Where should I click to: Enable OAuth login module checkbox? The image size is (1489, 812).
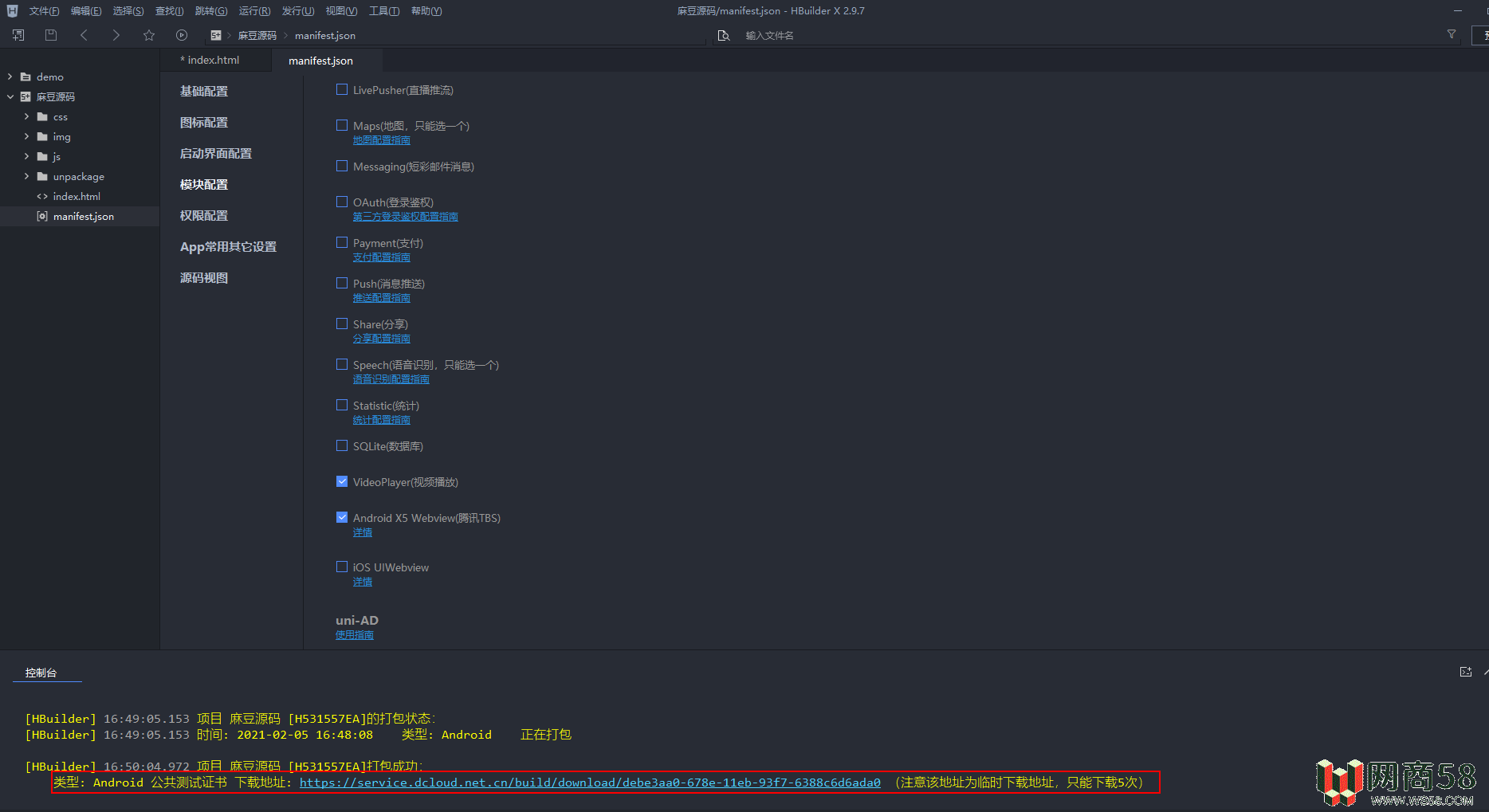[x=342, y=202]
